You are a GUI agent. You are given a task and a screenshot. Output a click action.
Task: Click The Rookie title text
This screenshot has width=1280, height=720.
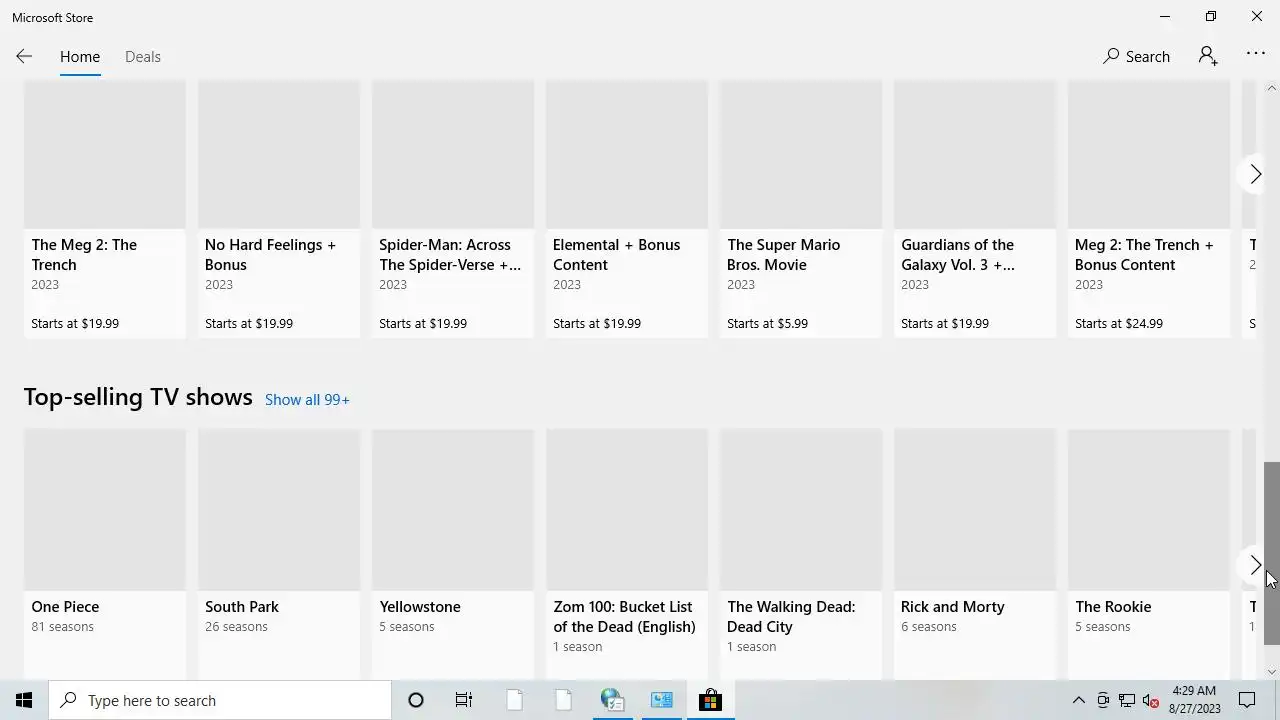1113,607
